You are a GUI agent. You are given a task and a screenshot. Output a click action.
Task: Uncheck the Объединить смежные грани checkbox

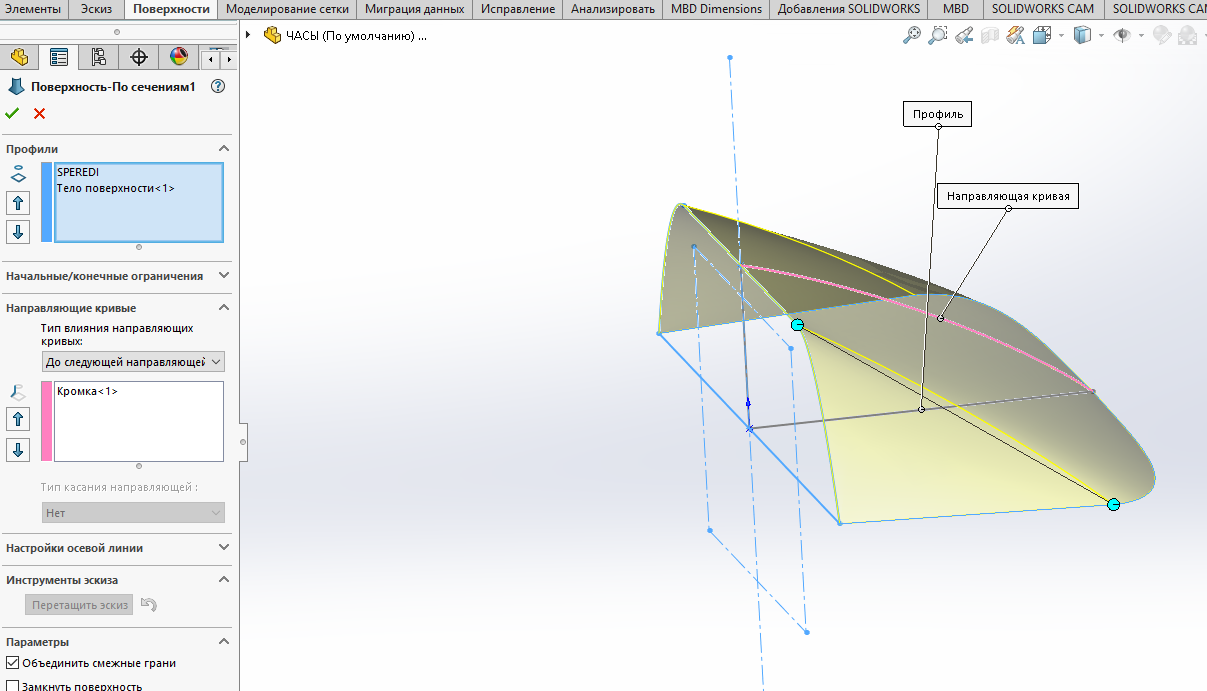pyautogui.click(x=12, y=663)
